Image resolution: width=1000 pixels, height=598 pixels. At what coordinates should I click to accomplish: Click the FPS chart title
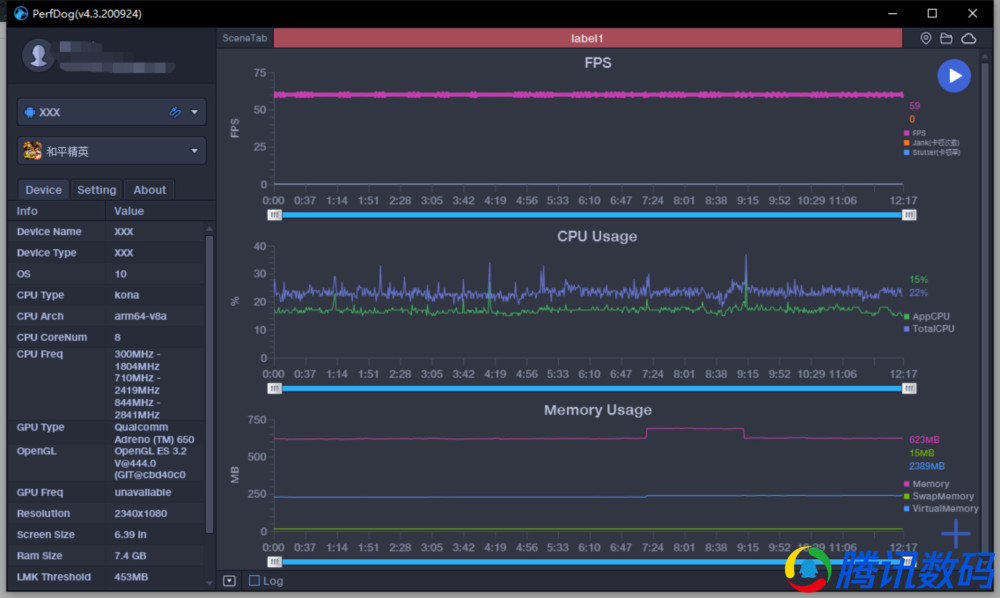pos(598,62)
